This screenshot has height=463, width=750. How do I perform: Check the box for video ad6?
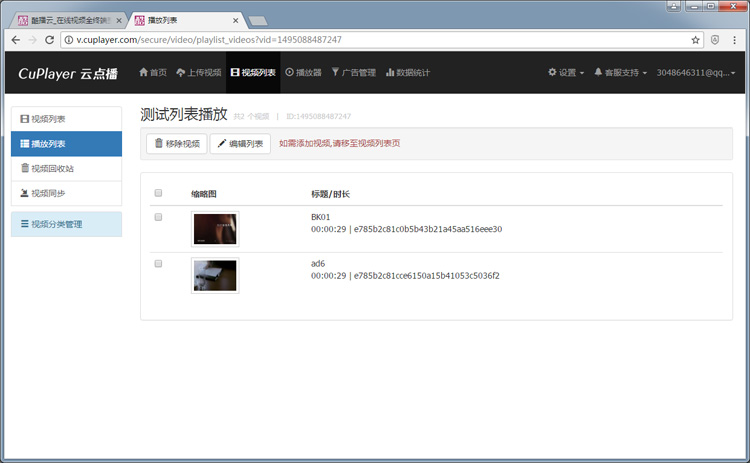(x=158, y=264)
